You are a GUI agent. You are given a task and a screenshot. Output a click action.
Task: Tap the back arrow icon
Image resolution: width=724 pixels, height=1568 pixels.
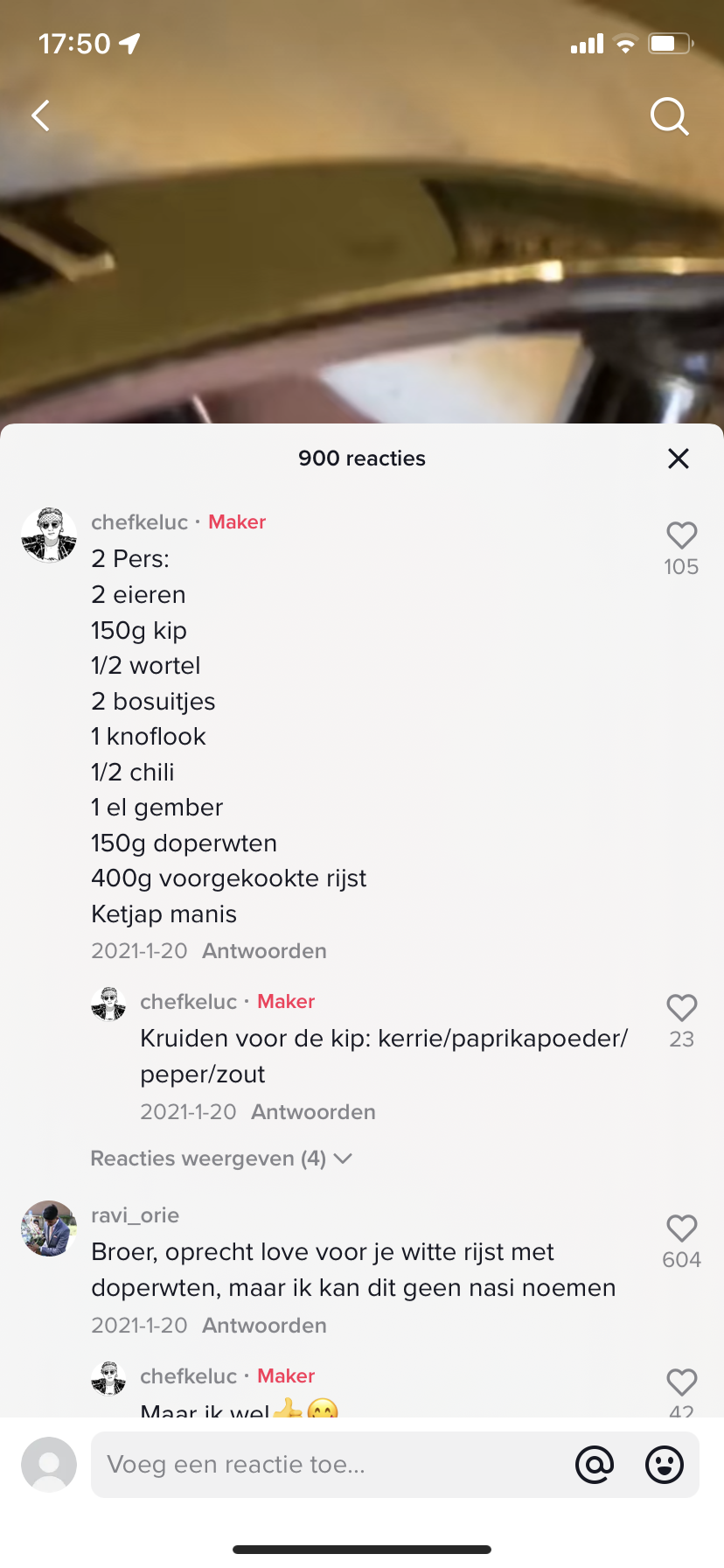[x=41, y=115]
